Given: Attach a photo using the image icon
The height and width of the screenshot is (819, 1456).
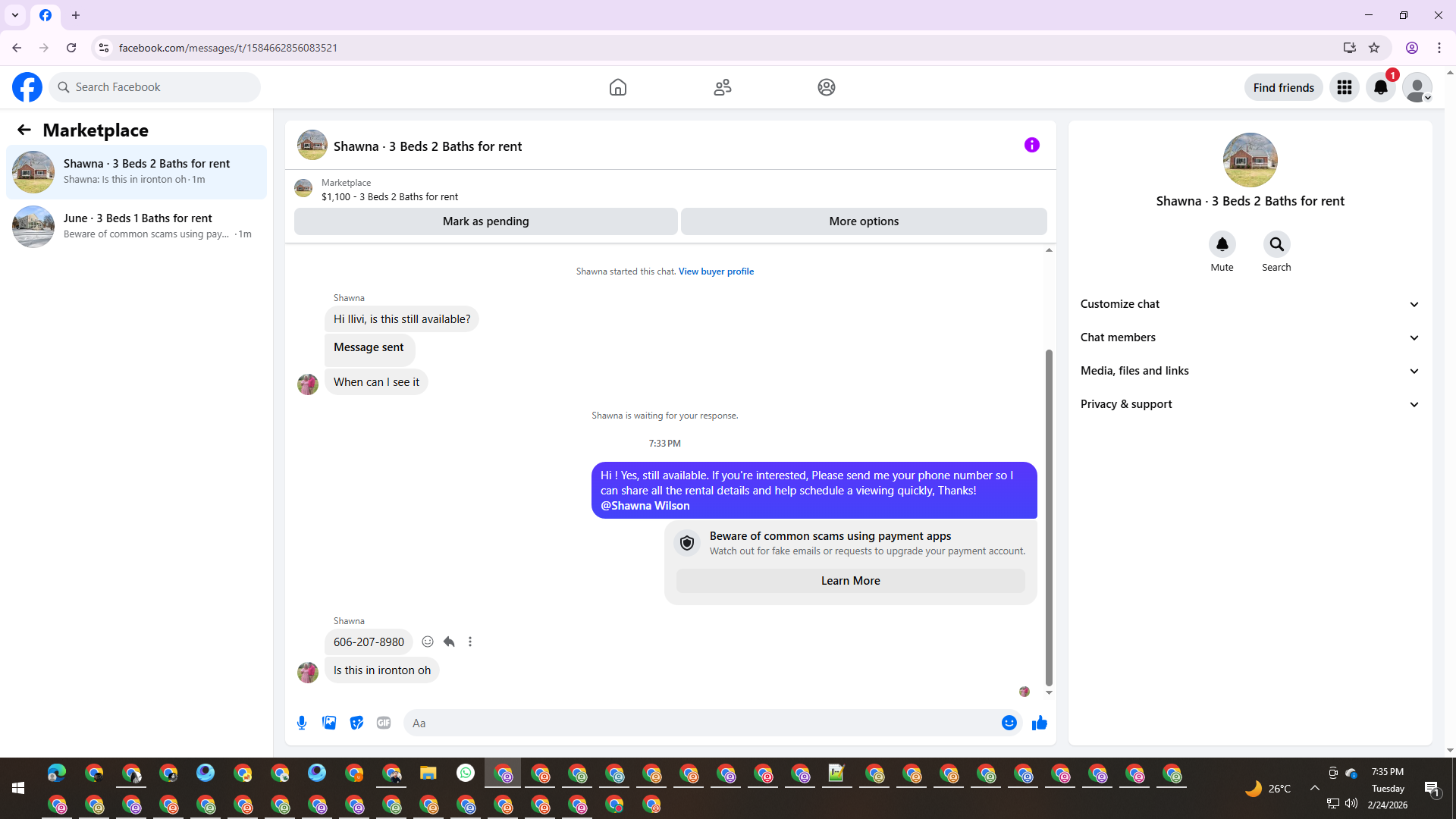Looking at the screenshot, I should click(329, 723).
